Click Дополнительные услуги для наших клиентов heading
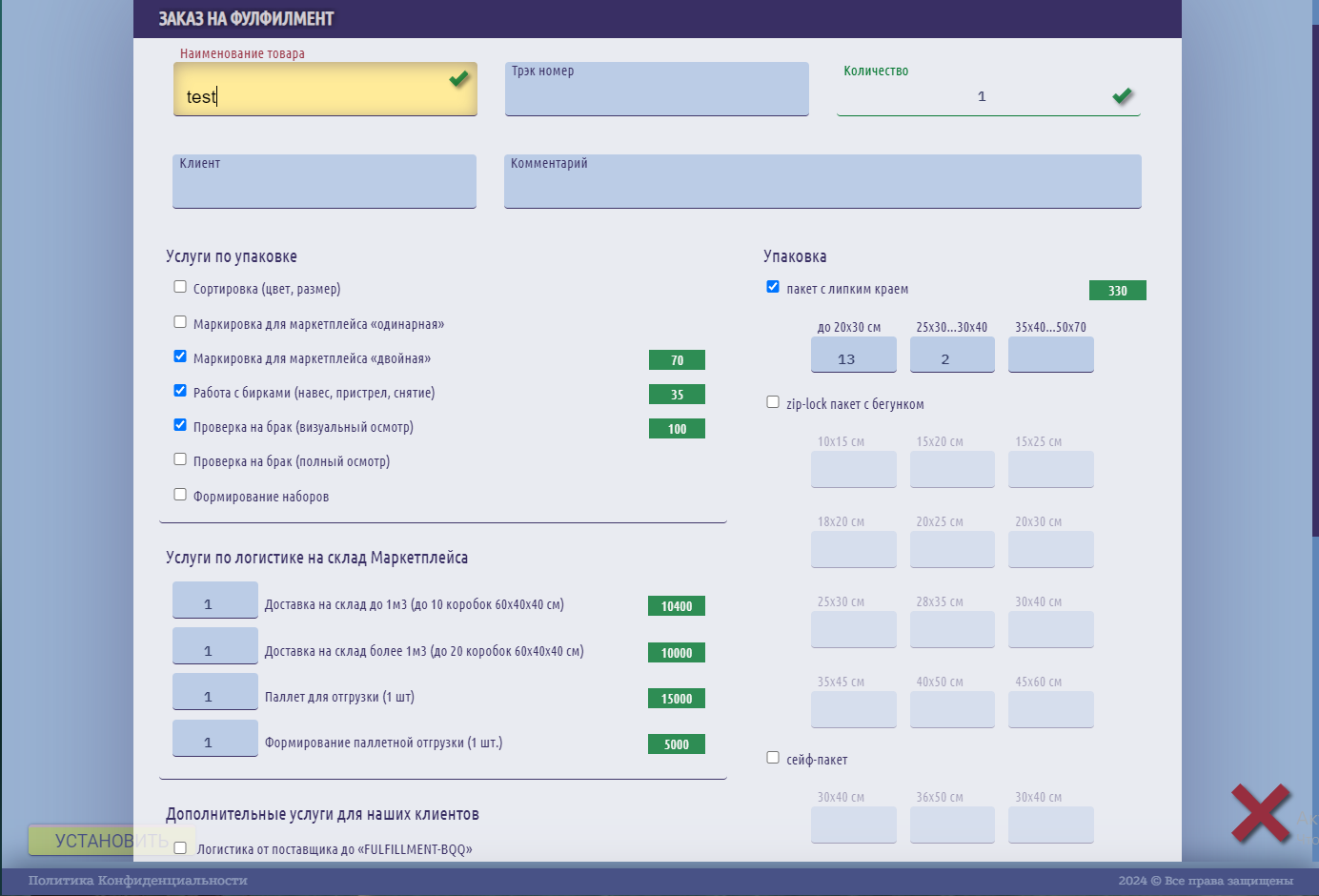Screen dimensions: 1319x896 pyautogui.click(x=322, y=814)
